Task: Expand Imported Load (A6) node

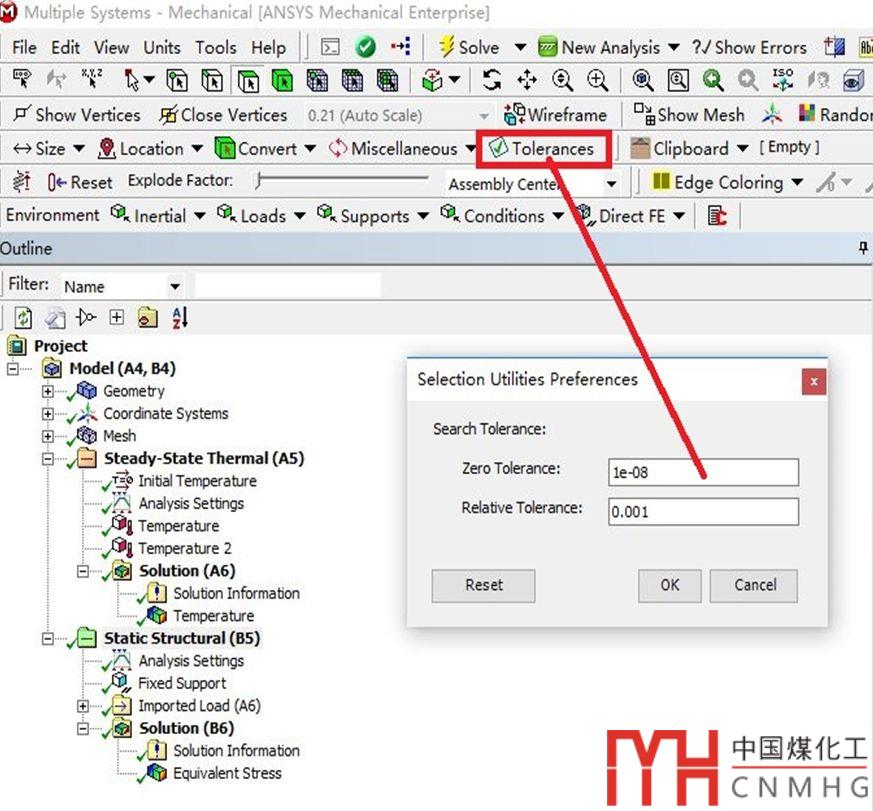Action: (82, 706)
